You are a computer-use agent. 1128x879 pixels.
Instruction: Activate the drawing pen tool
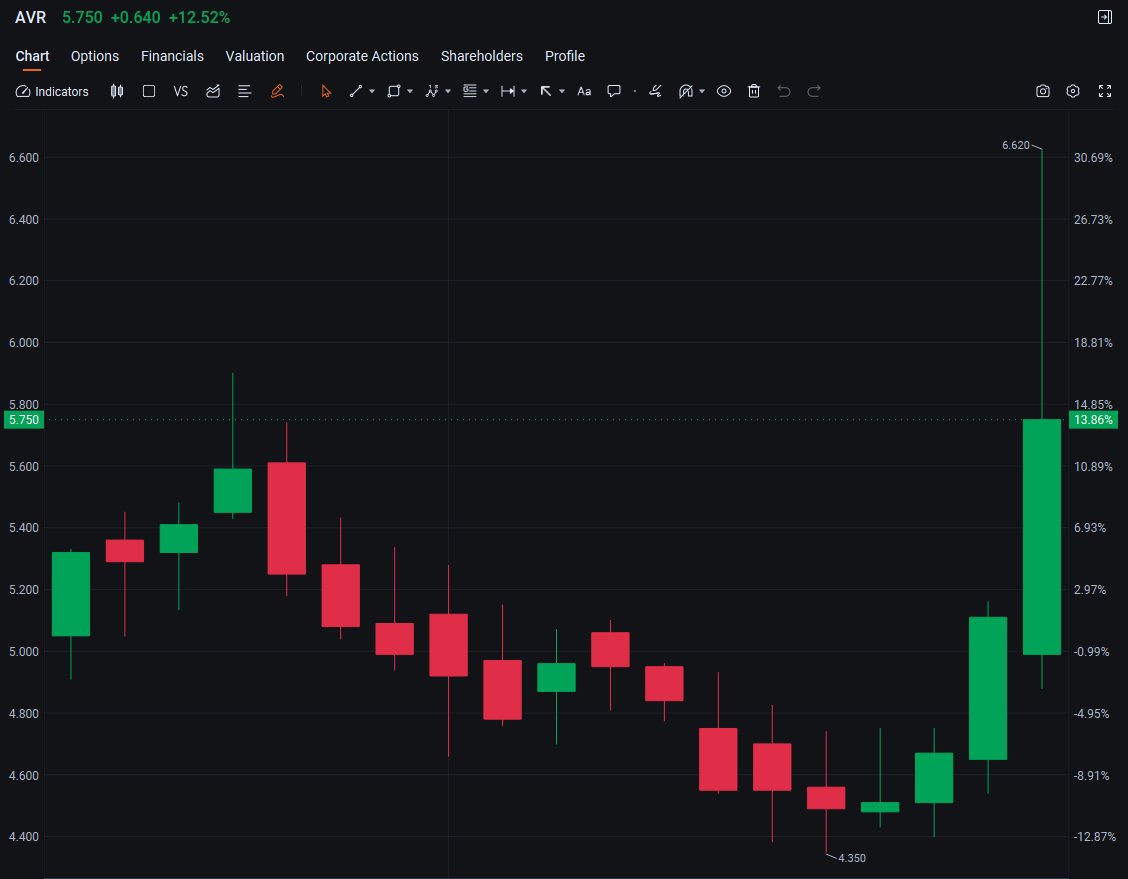[x=278, y=91]
